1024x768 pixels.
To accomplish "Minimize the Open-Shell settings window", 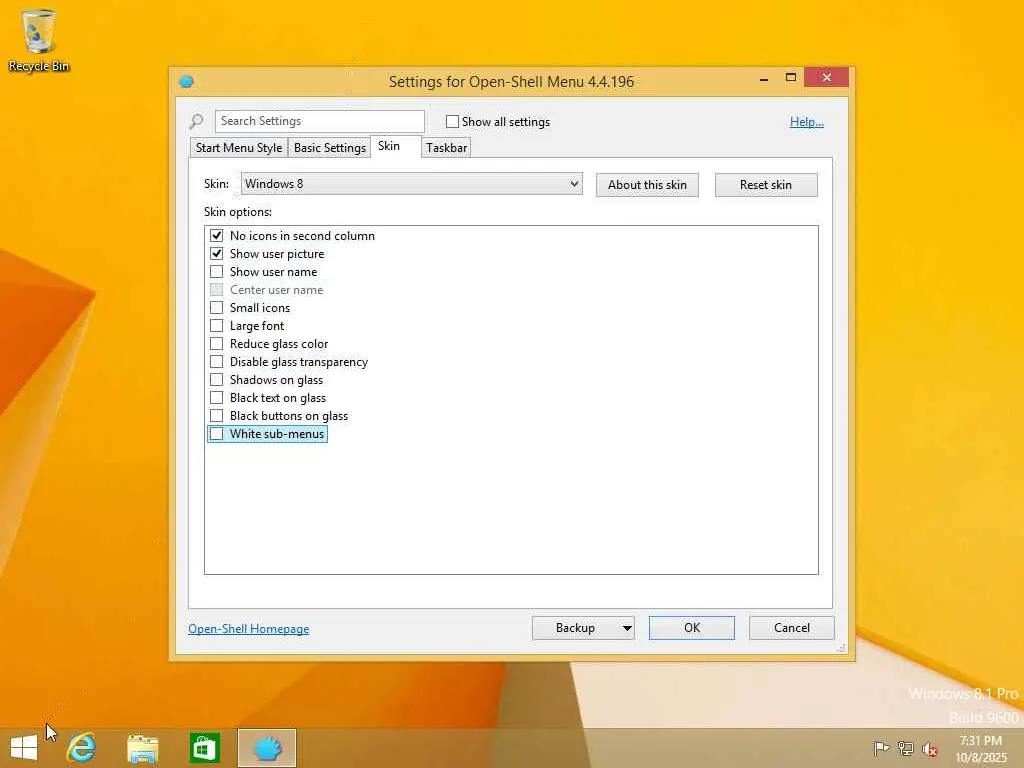I will [763, 78].
